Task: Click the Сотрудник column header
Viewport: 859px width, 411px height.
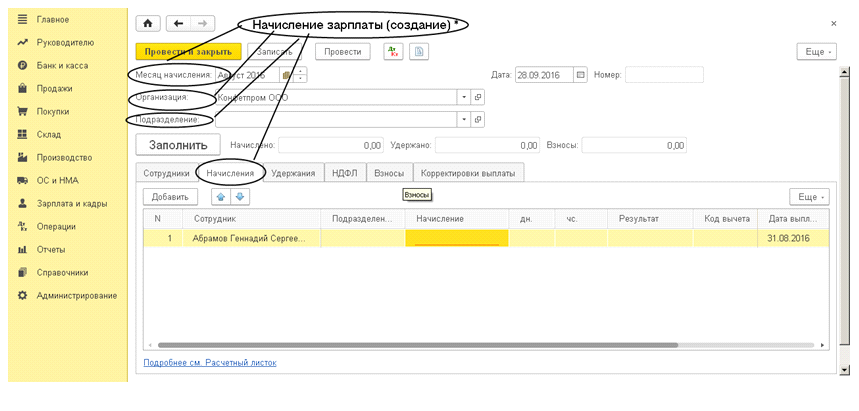Action: [251, 219]
